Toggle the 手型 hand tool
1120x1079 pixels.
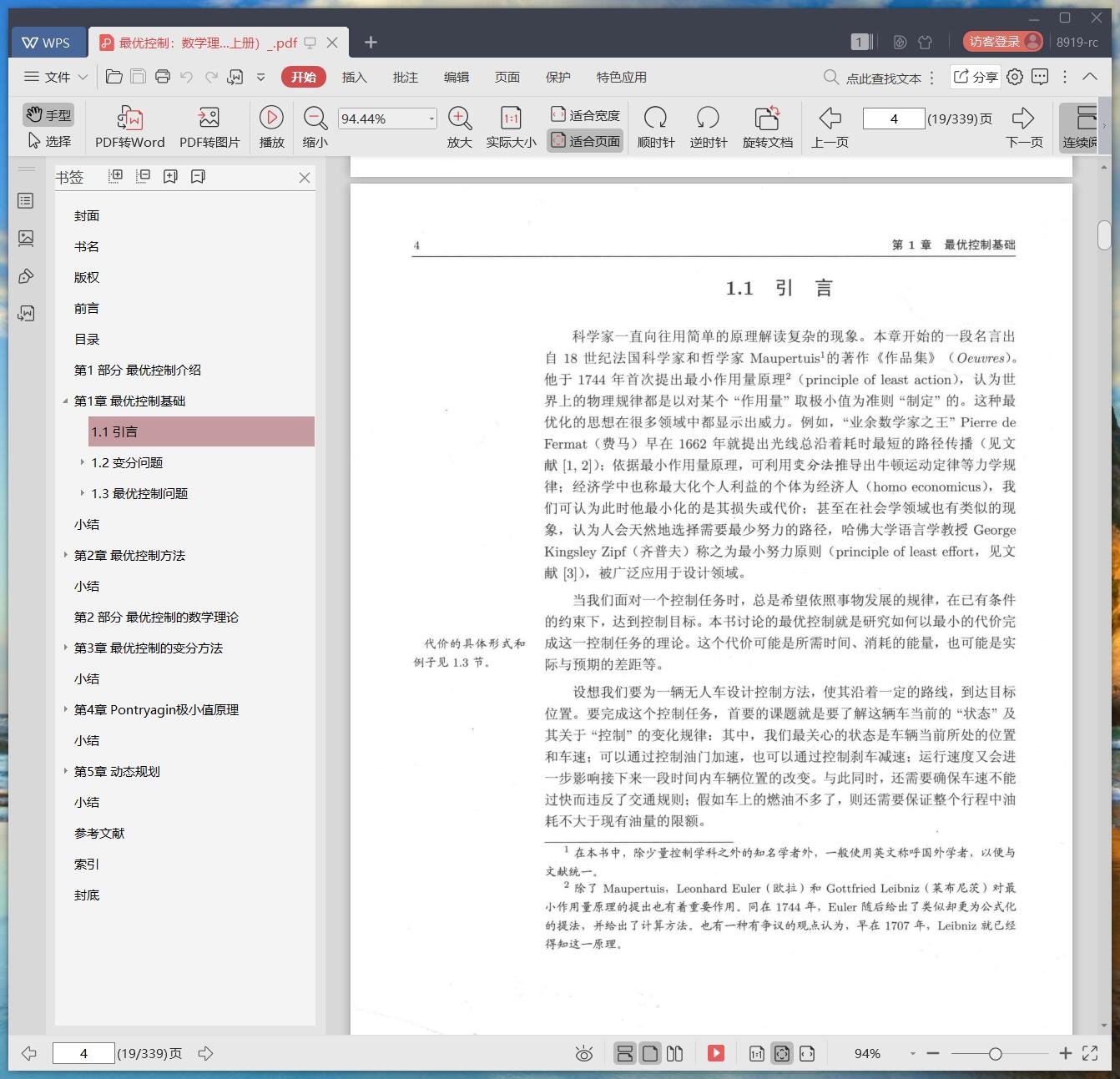(48, 114)
